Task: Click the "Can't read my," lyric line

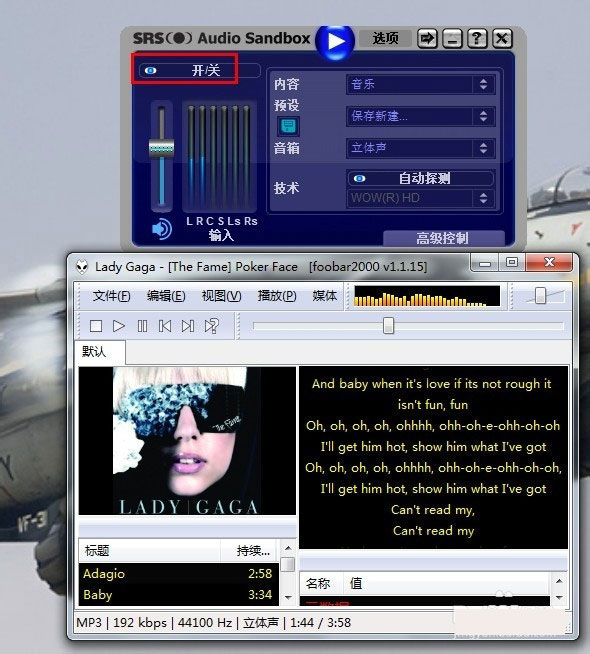Action: click(433, 510)
